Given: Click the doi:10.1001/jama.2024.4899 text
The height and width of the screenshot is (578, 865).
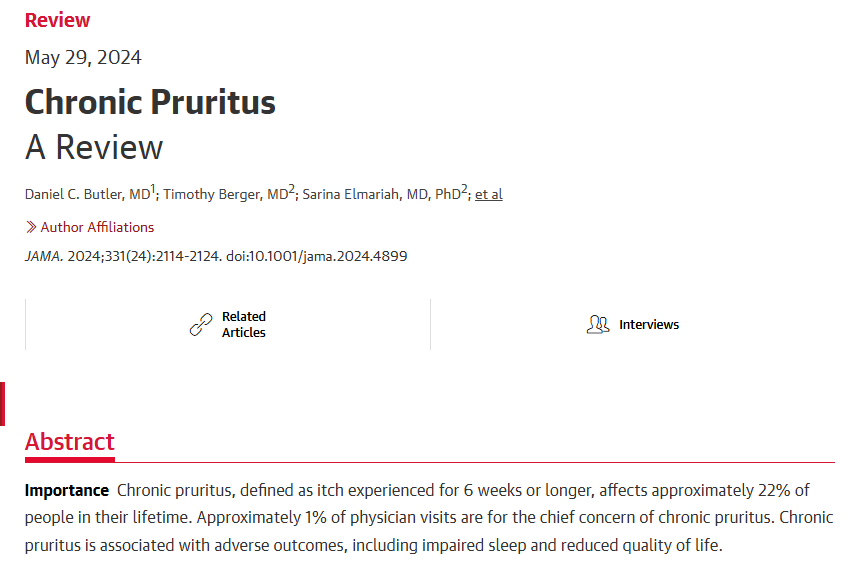Looking at the screenshot, I should (317, 256).
